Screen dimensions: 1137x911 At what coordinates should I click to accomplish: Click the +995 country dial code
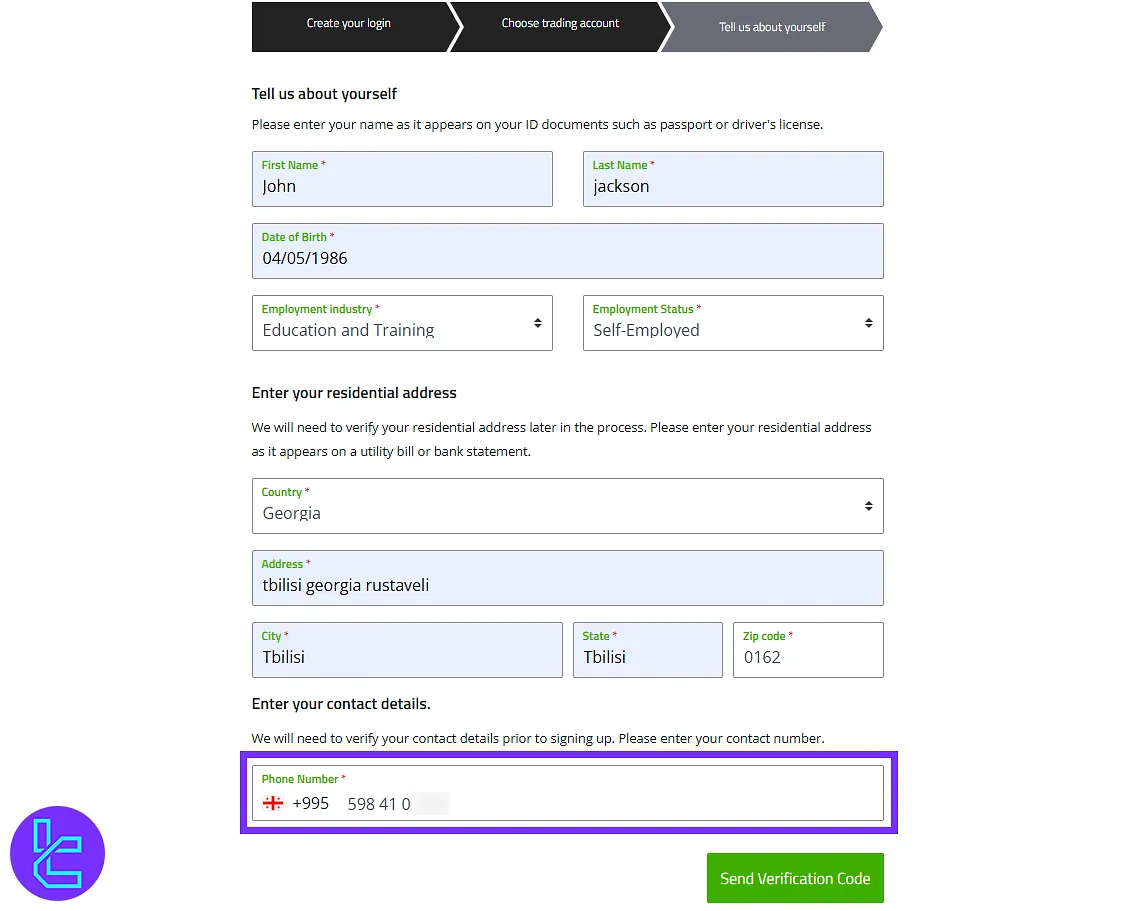(310, 804)
